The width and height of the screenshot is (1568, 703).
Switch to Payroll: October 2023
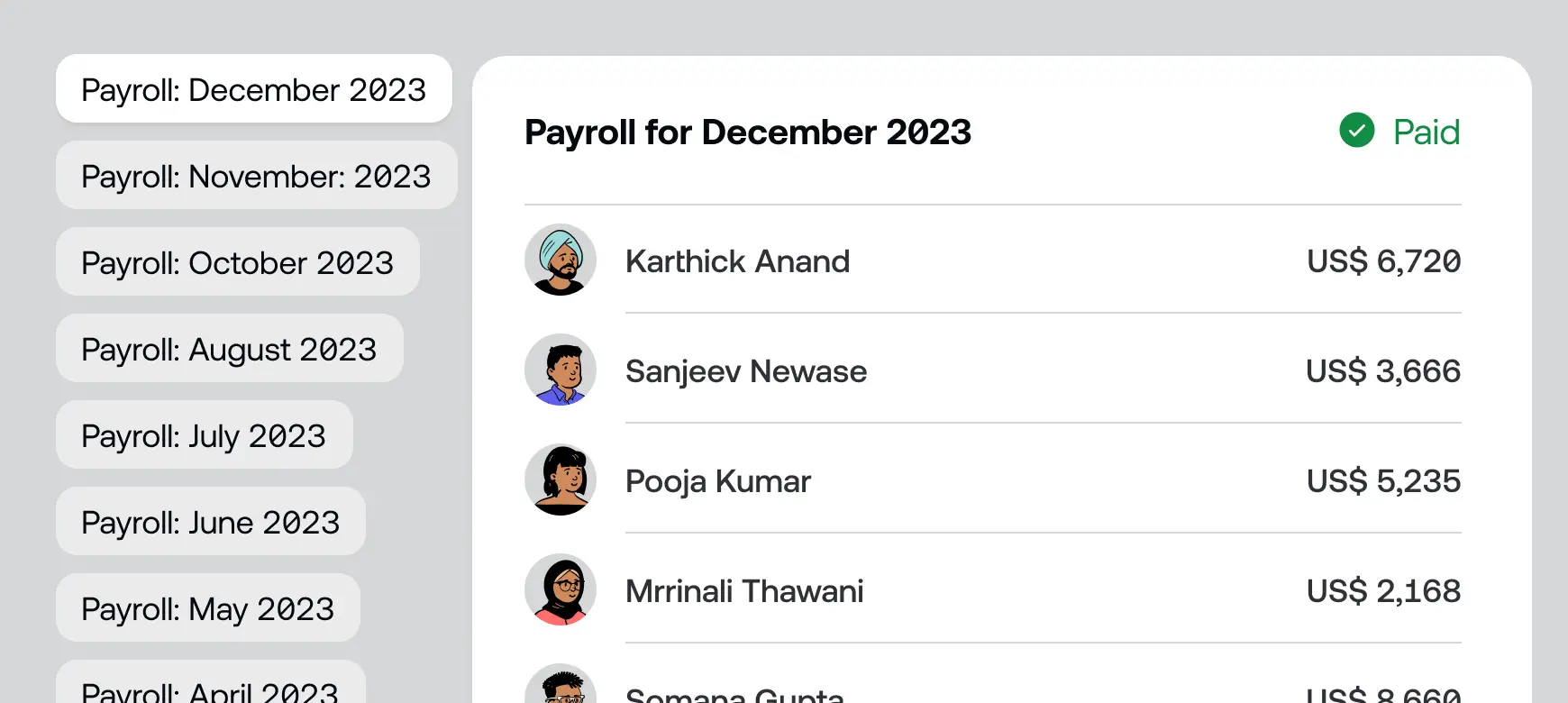click(x=237, y=262)
